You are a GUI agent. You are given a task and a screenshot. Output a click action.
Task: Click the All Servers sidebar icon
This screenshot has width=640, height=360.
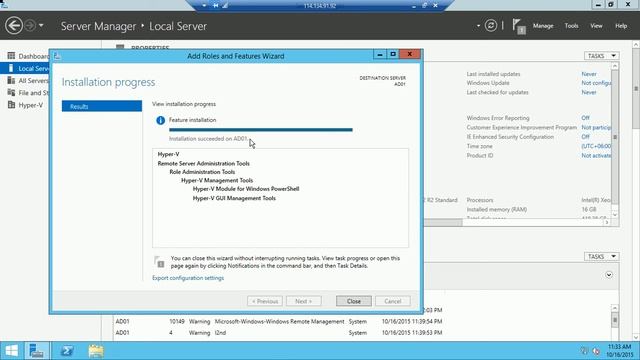[11, 80]
